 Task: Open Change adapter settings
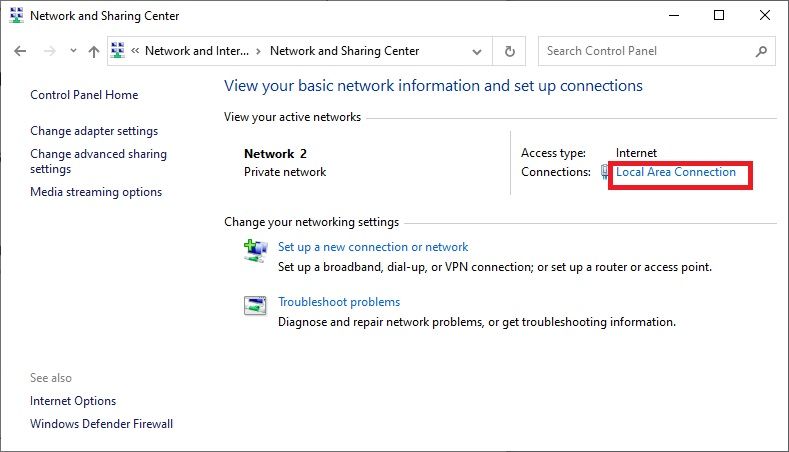[94, 131]
